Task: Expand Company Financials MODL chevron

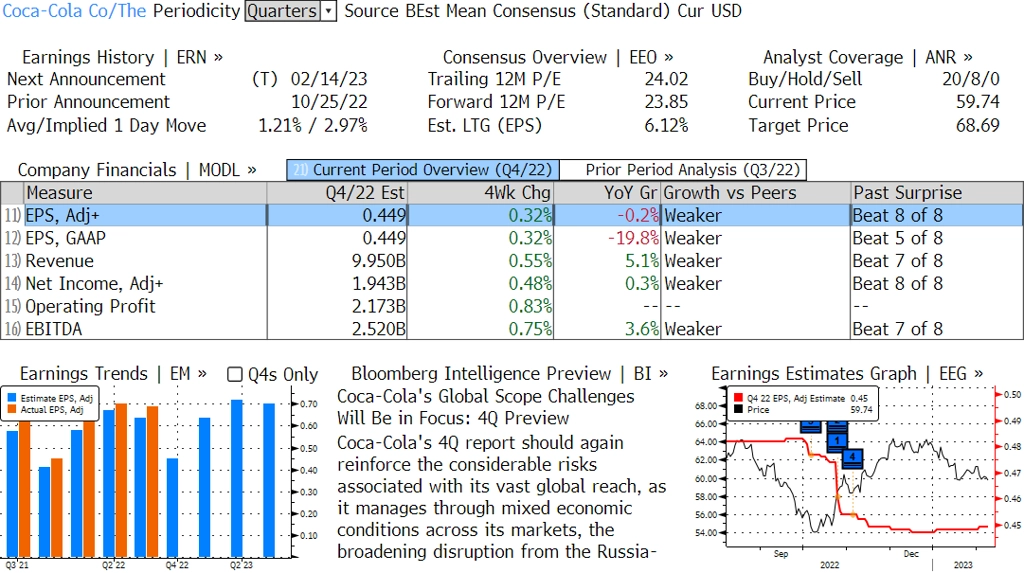Action: pos(251,170)
